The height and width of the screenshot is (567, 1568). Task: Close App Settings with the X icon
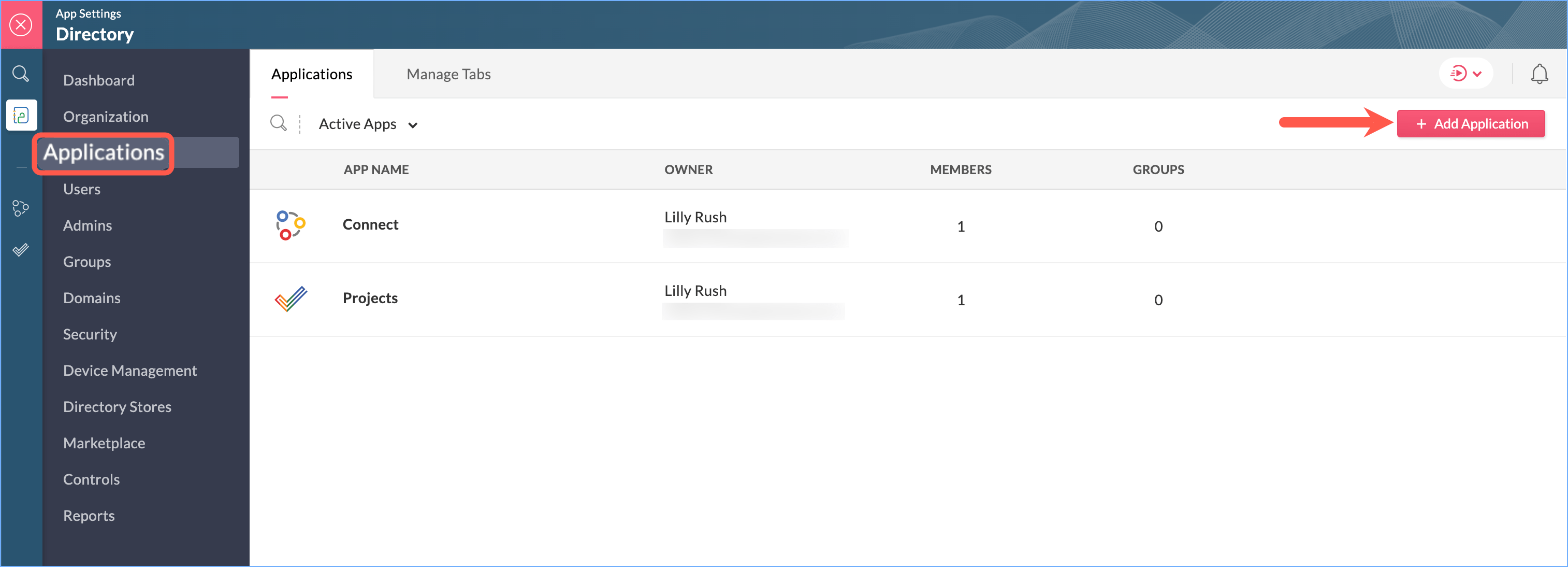[21, 25]
